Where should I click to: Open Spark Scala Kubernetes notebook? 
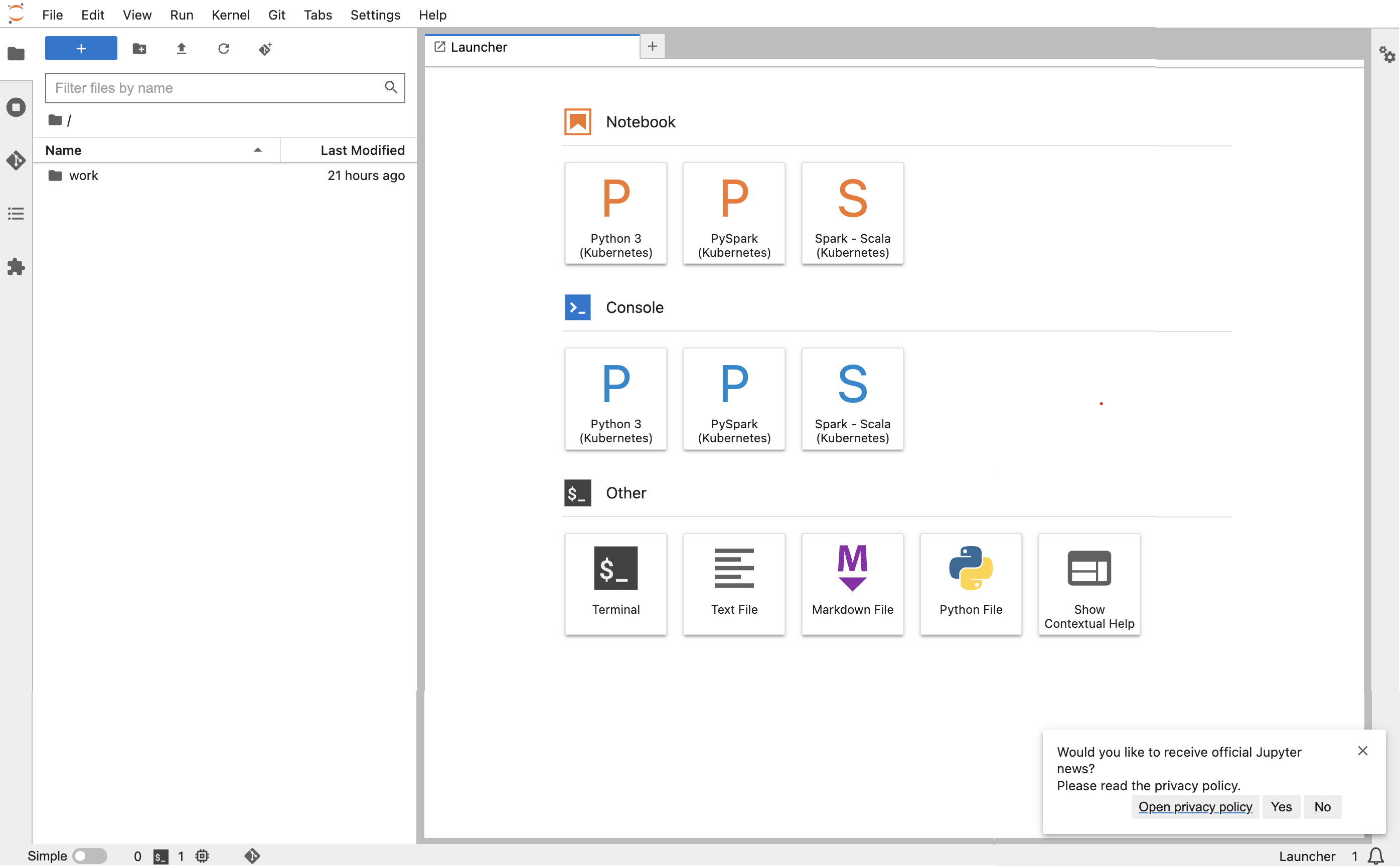click(x=852, y=212)
